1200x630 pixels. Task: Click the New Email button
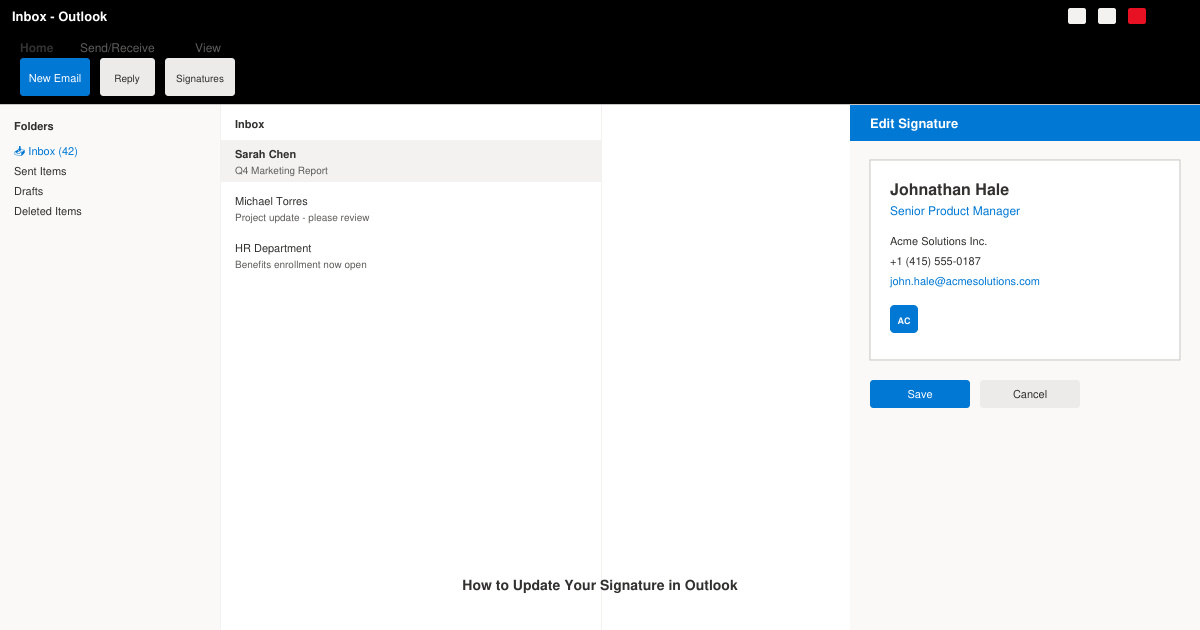[55, 77]
